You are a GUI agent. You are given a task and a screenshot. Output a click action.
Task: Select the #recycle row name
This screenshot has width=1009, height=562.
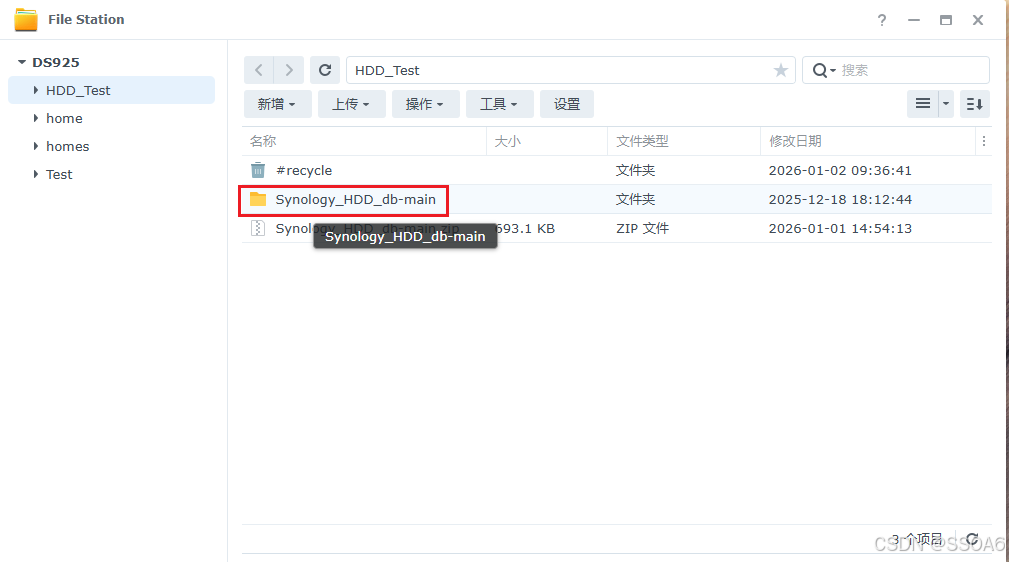coord(304,171)
